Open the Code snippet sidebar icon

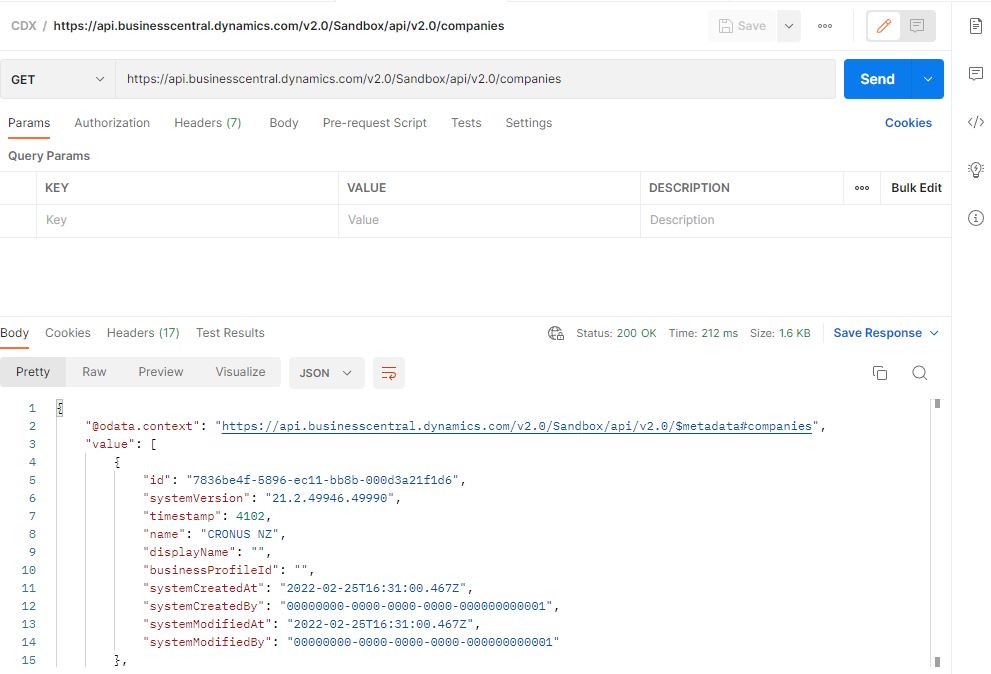[976, 122]
